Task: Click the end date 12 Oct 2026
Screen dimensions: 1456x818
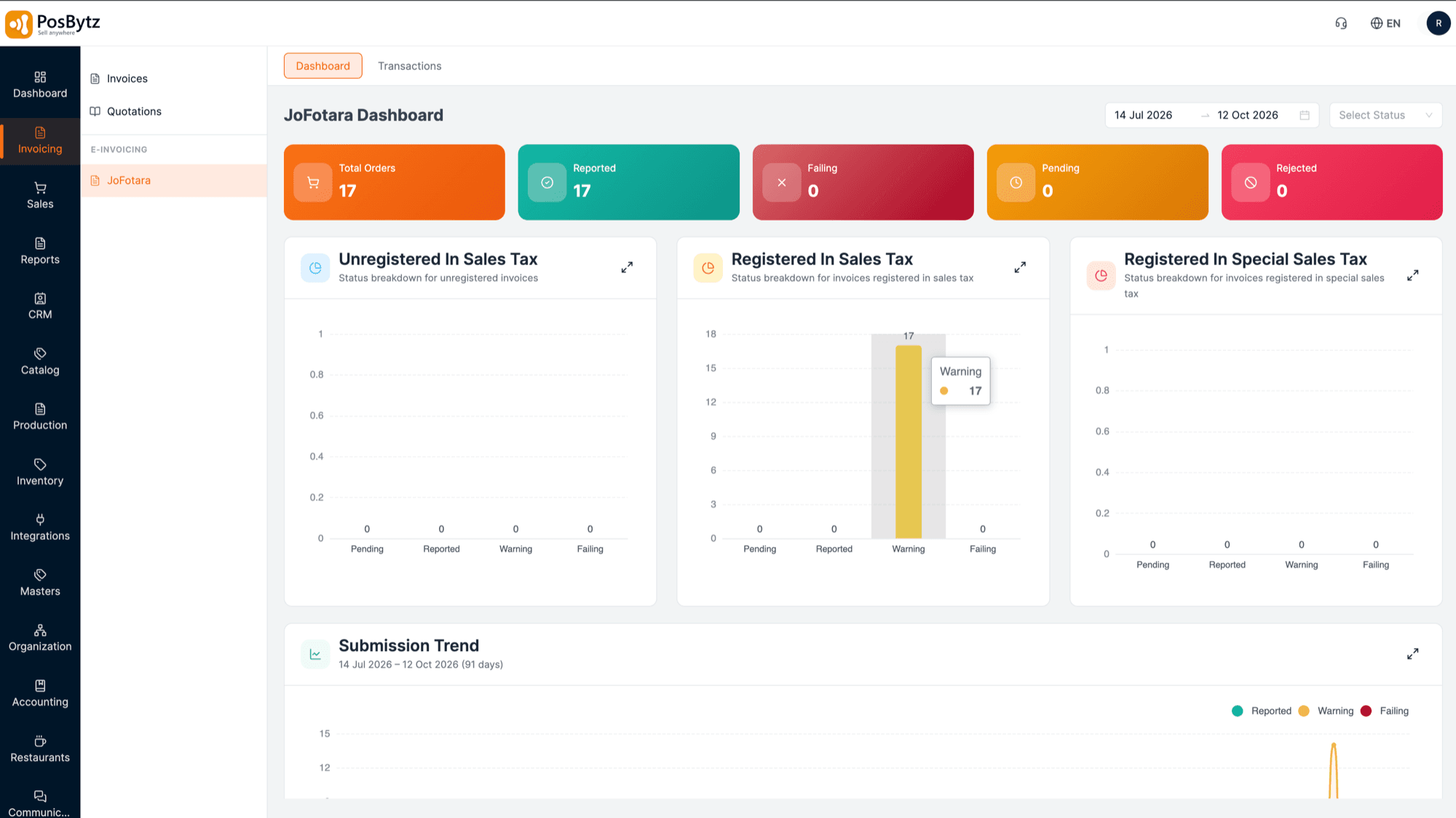Action: pyautogui.click(x=1247, y=115)
